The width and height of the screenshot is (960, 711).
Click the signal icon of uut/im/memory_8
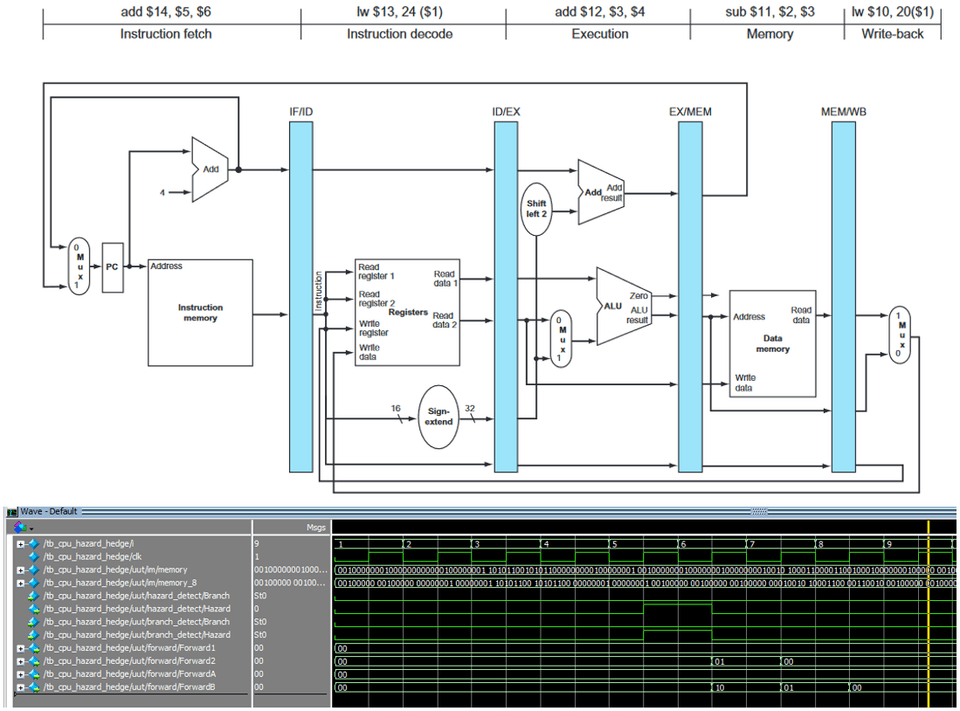pyautogui.click(x=34, y=583)
